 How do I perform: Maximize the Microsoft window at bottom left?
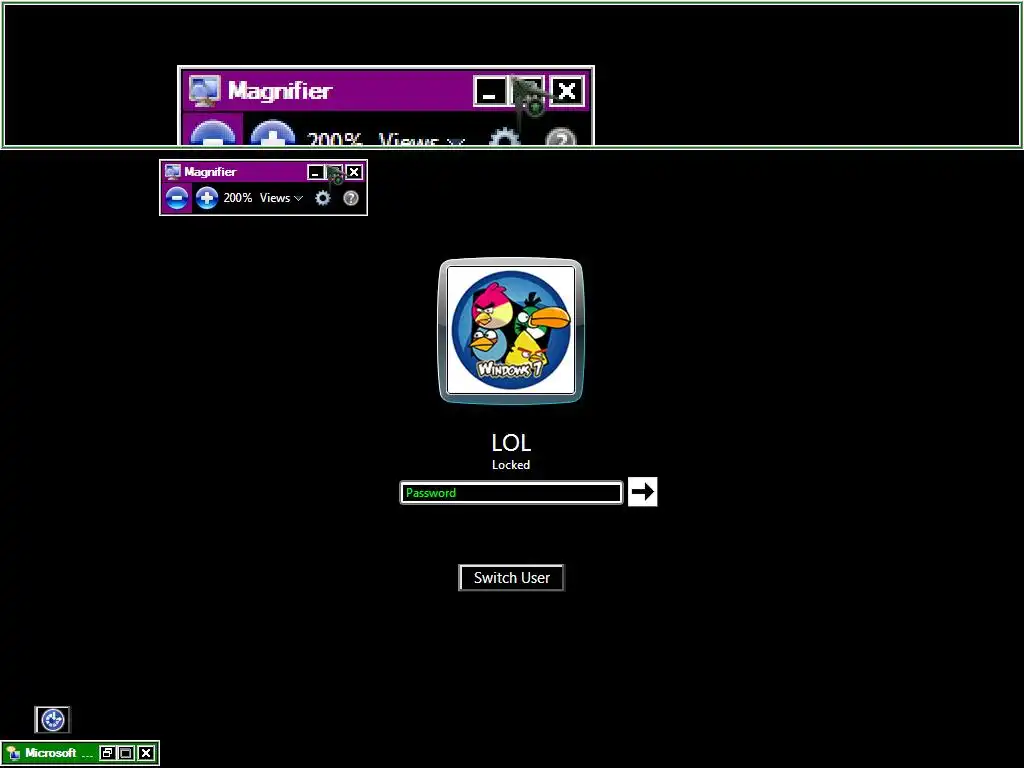[127, 753]
